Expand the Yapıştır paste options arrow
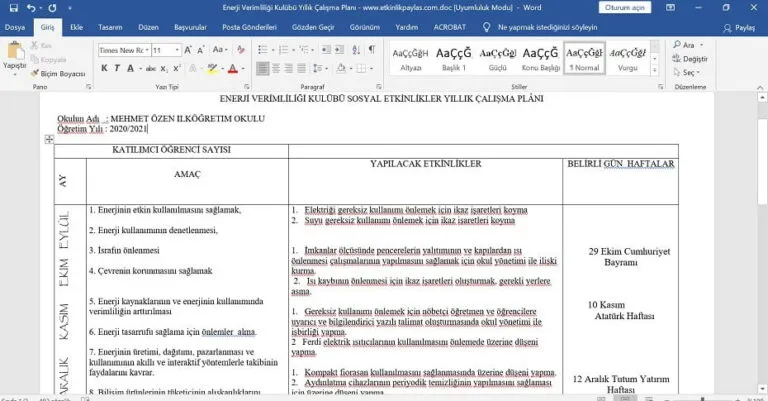The image size is (768, 401). coord(15,74)
